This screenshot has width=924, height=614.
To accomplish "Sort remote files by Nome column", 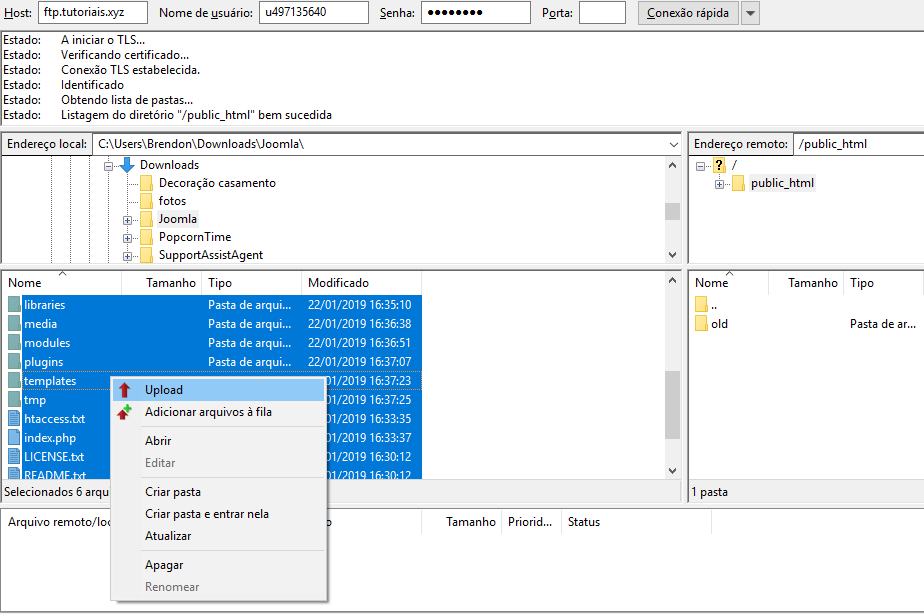I will [x=729, y=283].
